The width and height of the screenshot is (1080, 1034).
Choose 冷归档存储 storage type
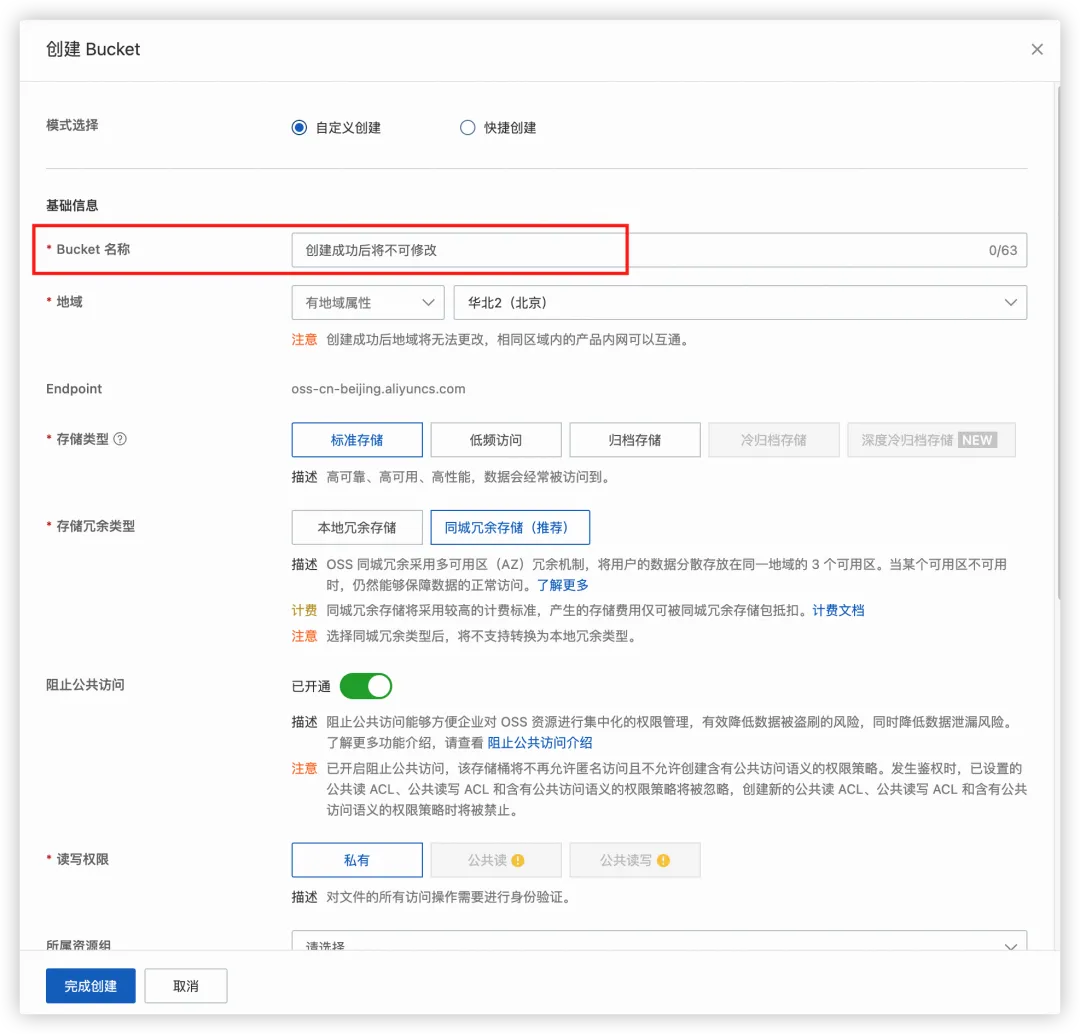pos(773,440)
